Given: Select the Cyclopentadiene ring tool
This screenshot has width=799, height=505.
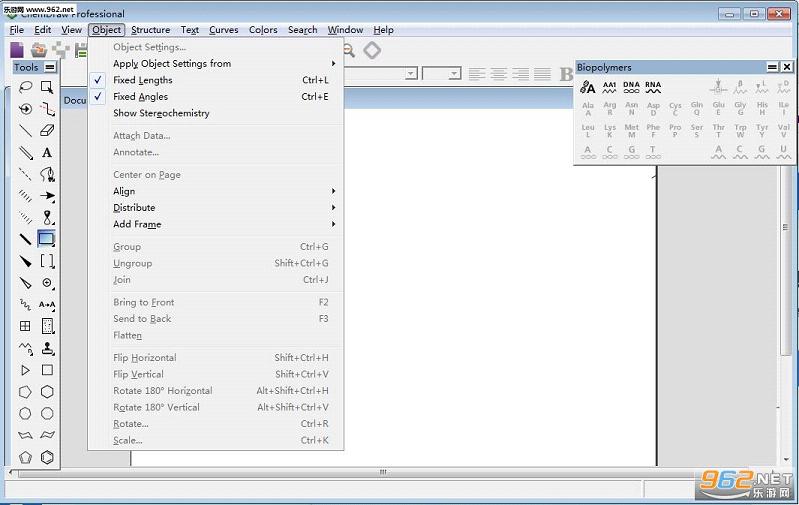Looking at the screenshot, I should [x=25, y=457].
